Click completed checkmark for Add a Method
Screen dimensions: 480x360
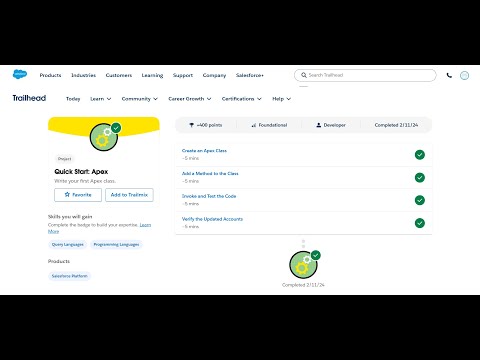(x=420, y=177)
